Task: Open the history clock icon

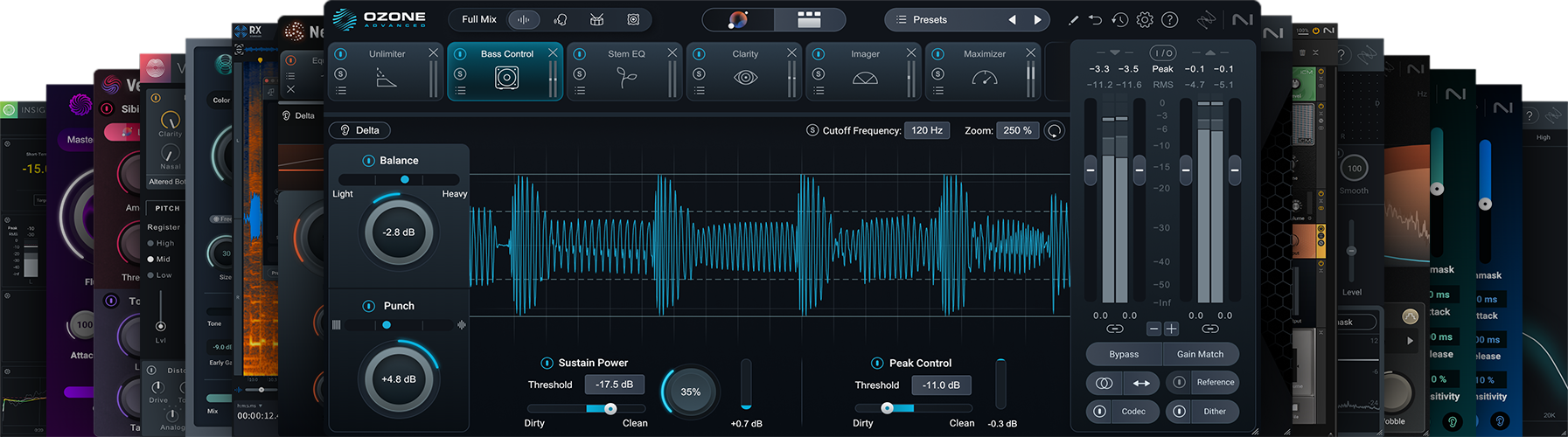Action: tap(1119, 19)
